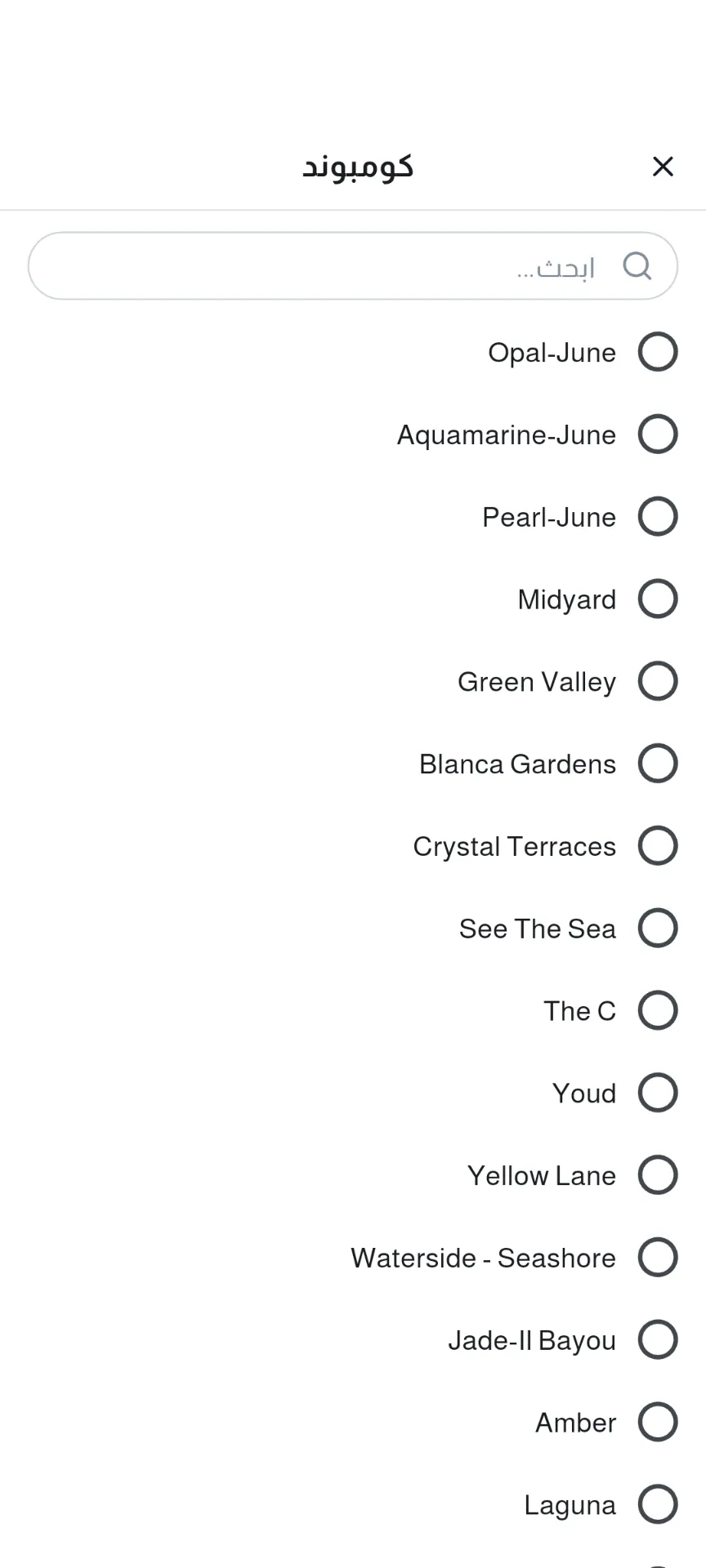Select the Opal-June radio button

pyautogui.click(x=658, y=352)
